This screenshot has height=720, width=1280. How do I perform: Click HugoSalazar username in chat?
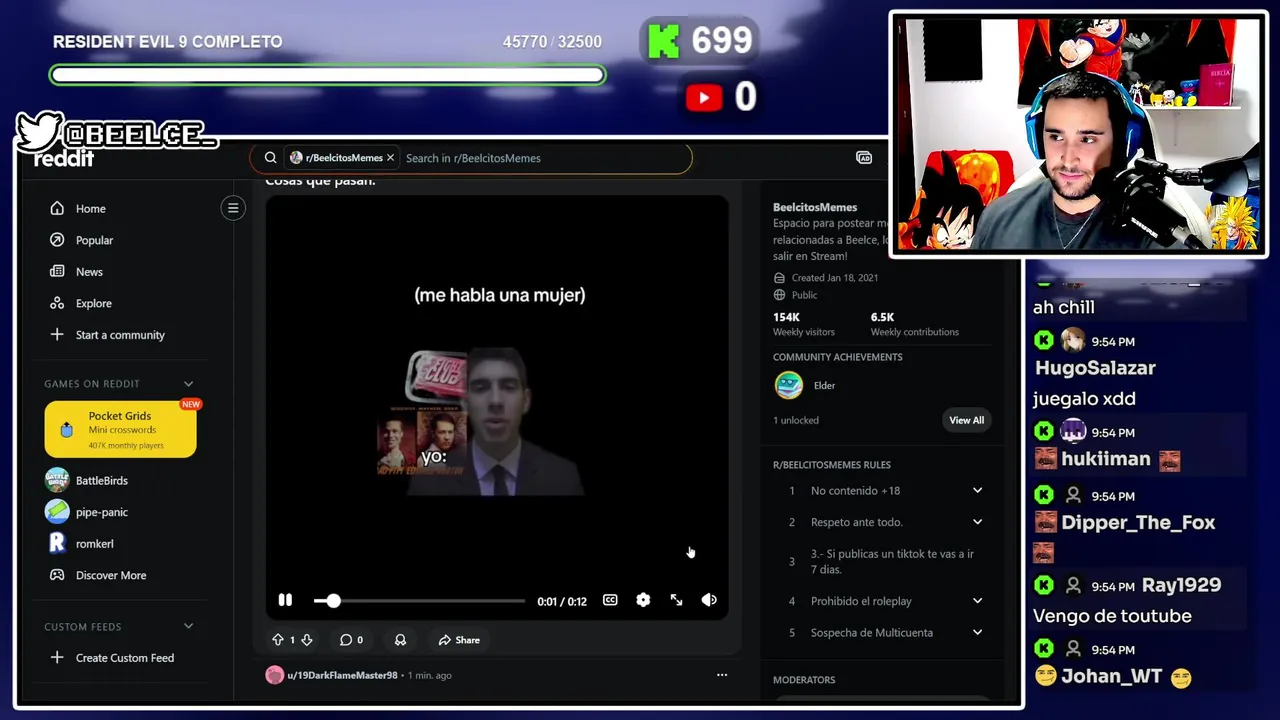click(x=1095, y=368)
